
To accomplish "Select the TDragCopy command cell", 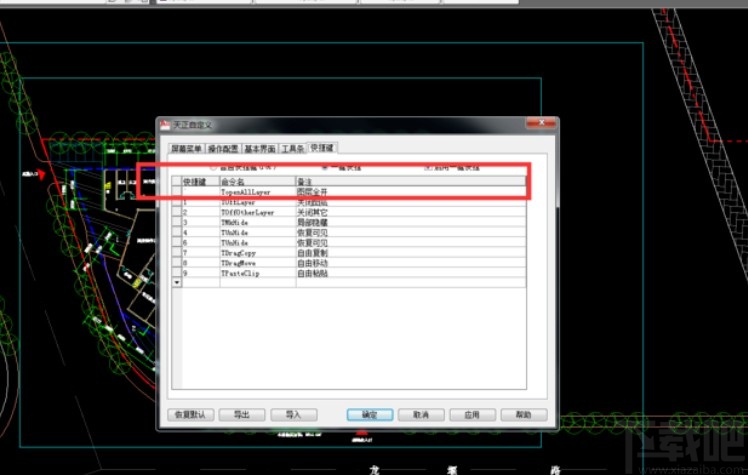I will pyautogui.click(x=258, y=253).
